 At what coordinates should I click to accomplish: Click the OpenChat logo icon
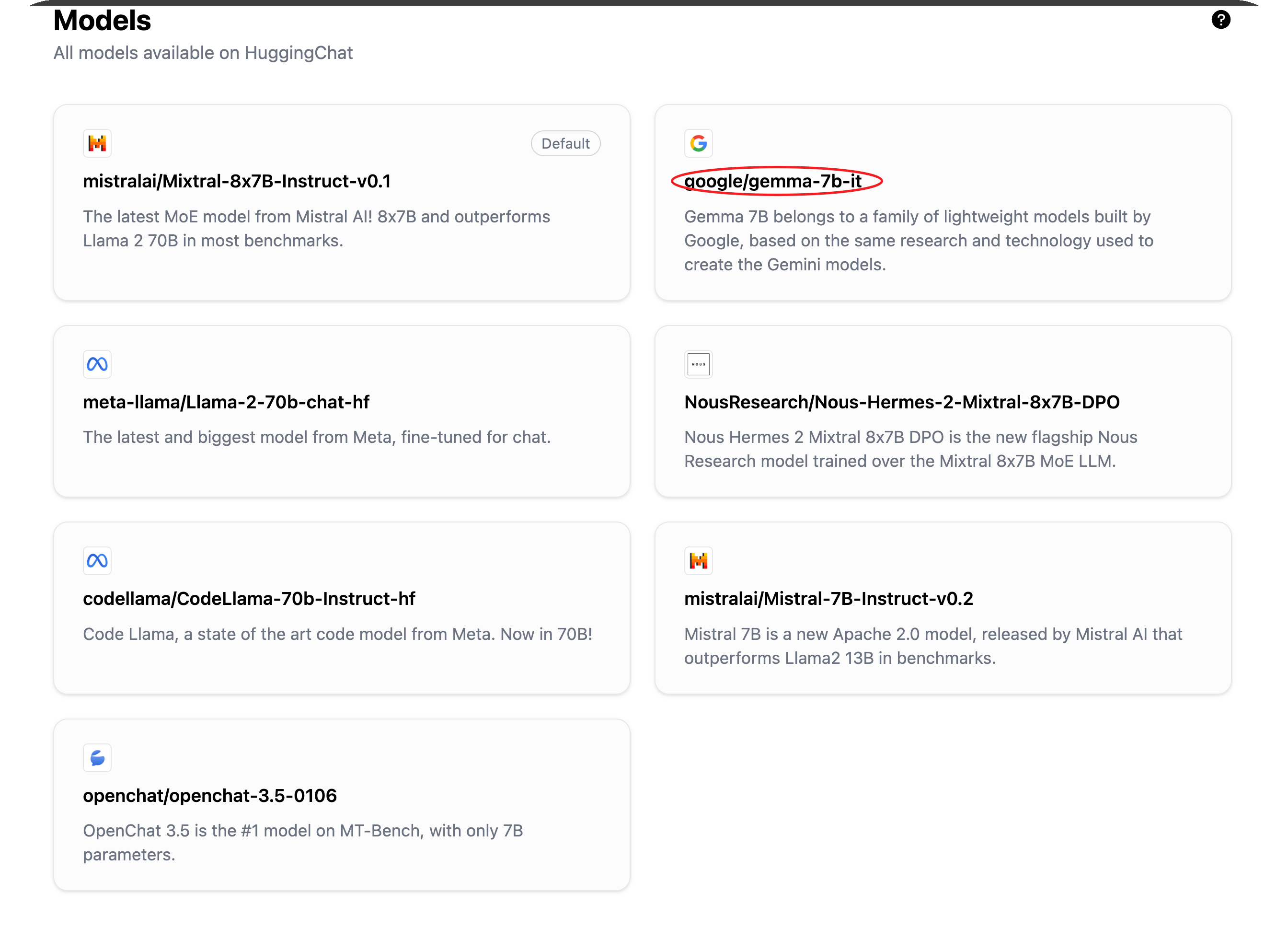97,758
